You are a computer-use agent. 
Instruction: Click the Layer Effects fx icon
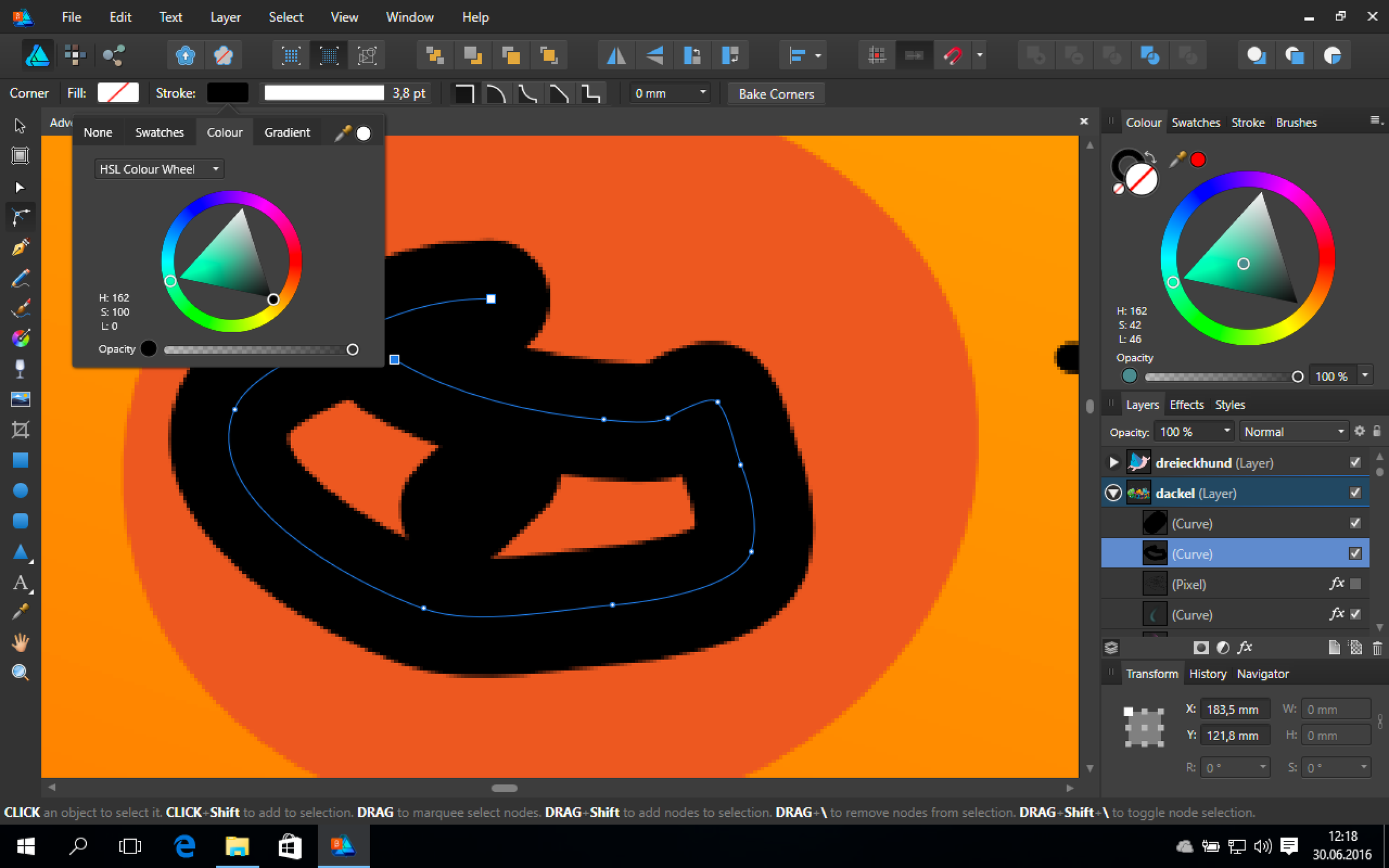tap(1244, 647)
